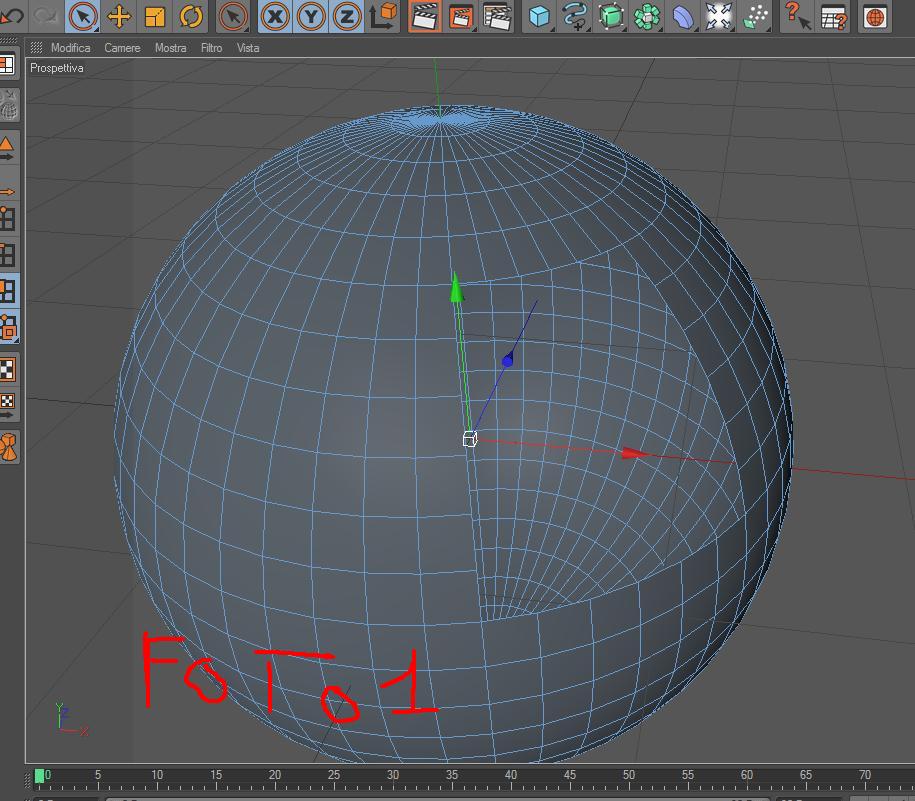This screenshot has height=801, width=915.
Task: Toggle the Y axis lock
Action: (311, 16)
